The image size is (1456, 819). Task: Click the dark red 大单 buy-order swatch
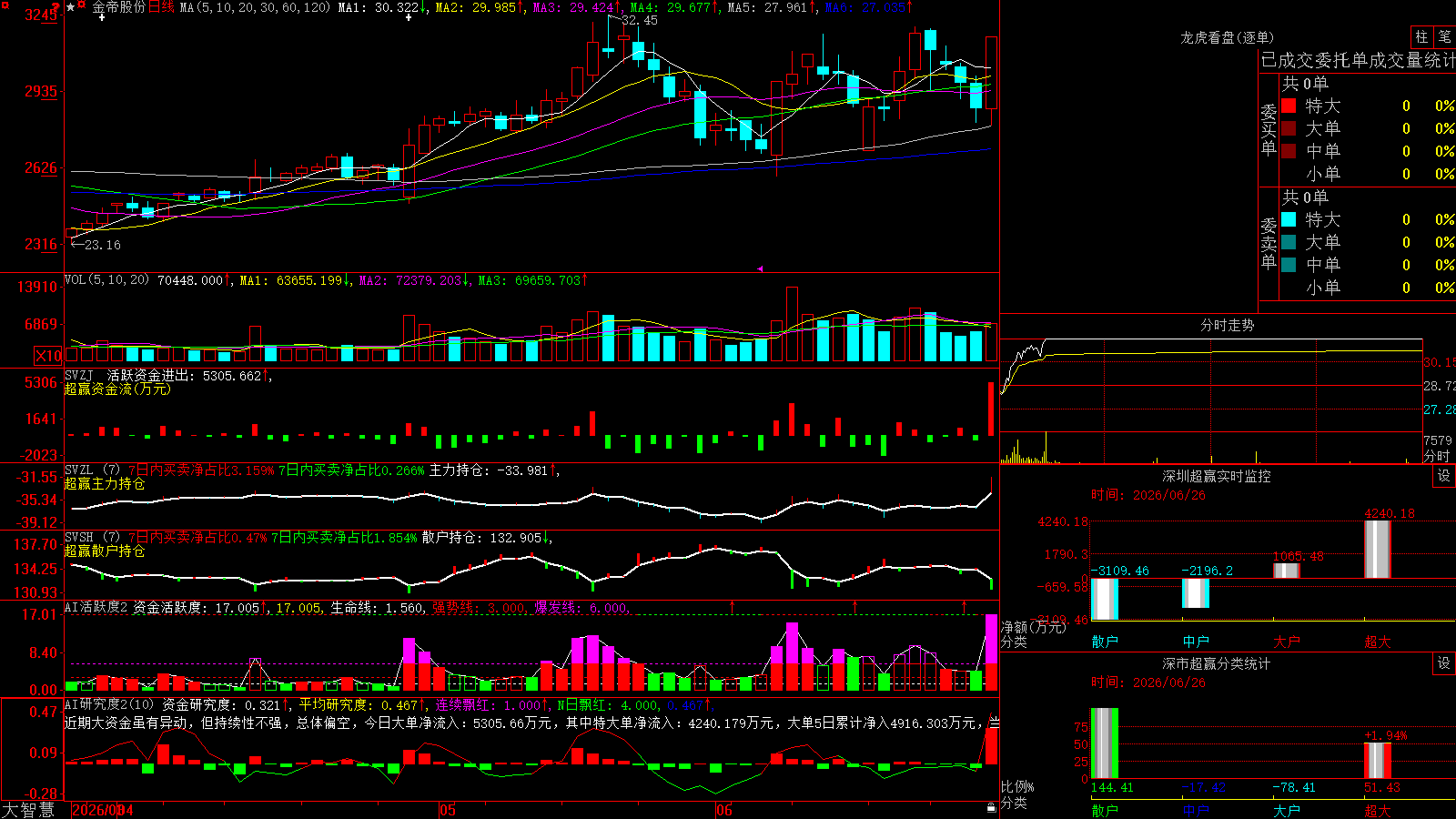tap(1289, 128)
